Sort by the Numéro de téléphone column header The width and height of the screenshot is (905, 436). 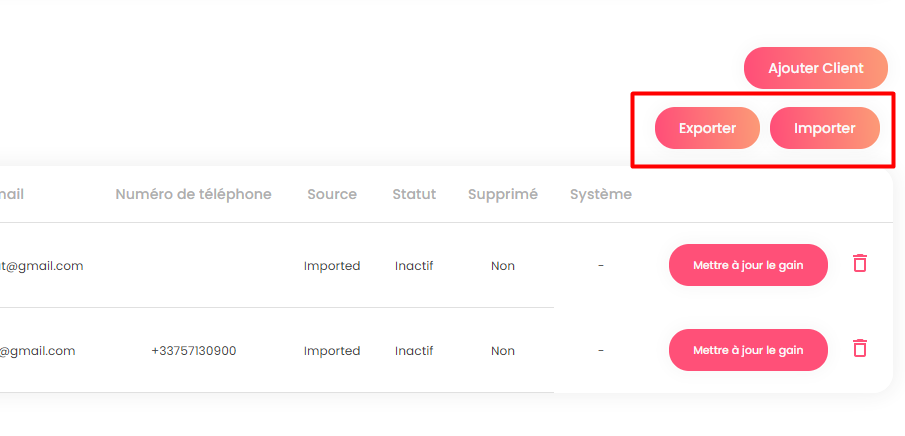(193, 194)
